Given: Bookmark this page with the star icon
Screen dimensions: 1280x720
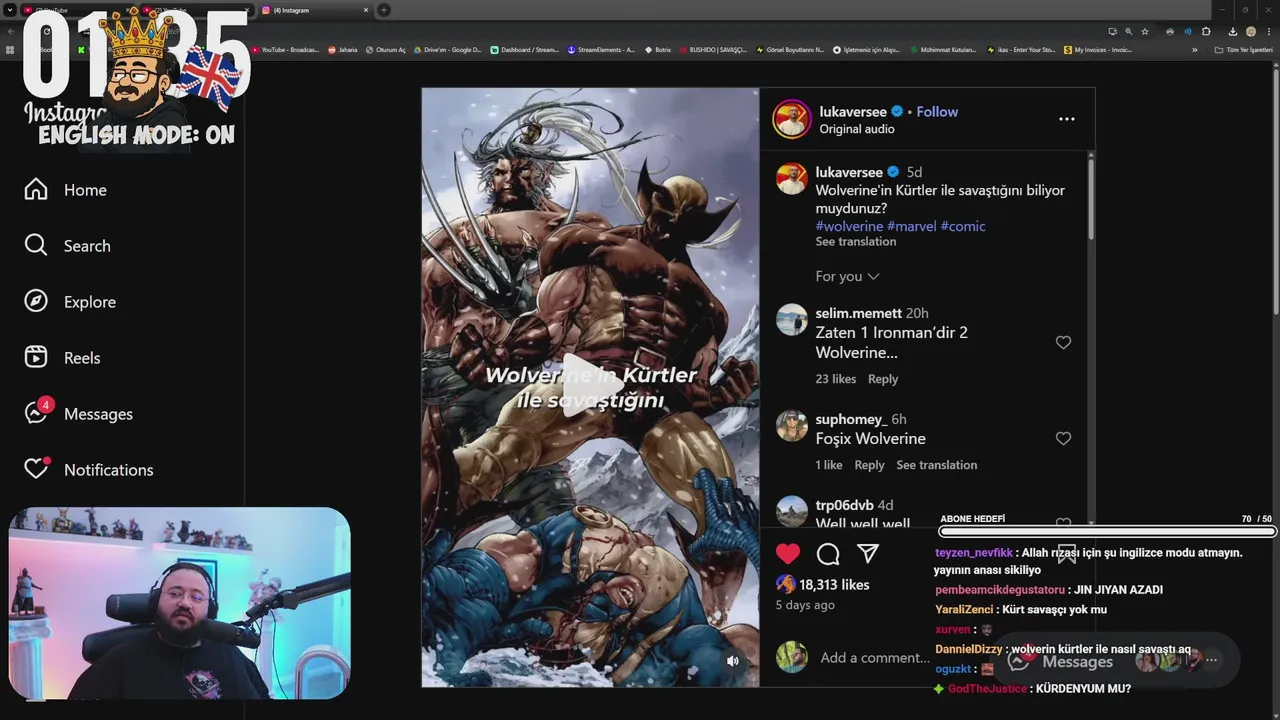Looking at the screenshot, I should 1145,32.
